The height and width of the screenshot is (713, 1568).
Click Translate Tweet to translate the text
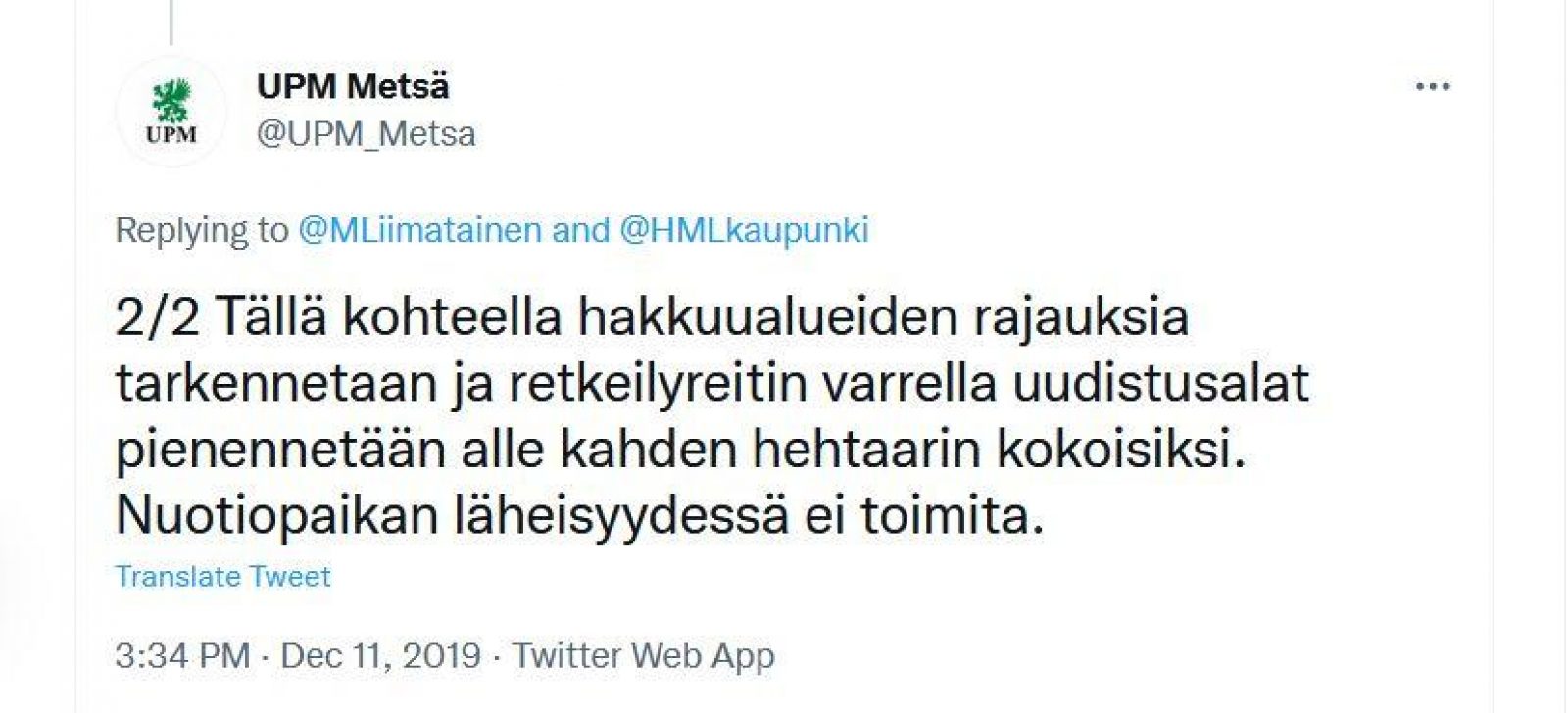(222, 576)
